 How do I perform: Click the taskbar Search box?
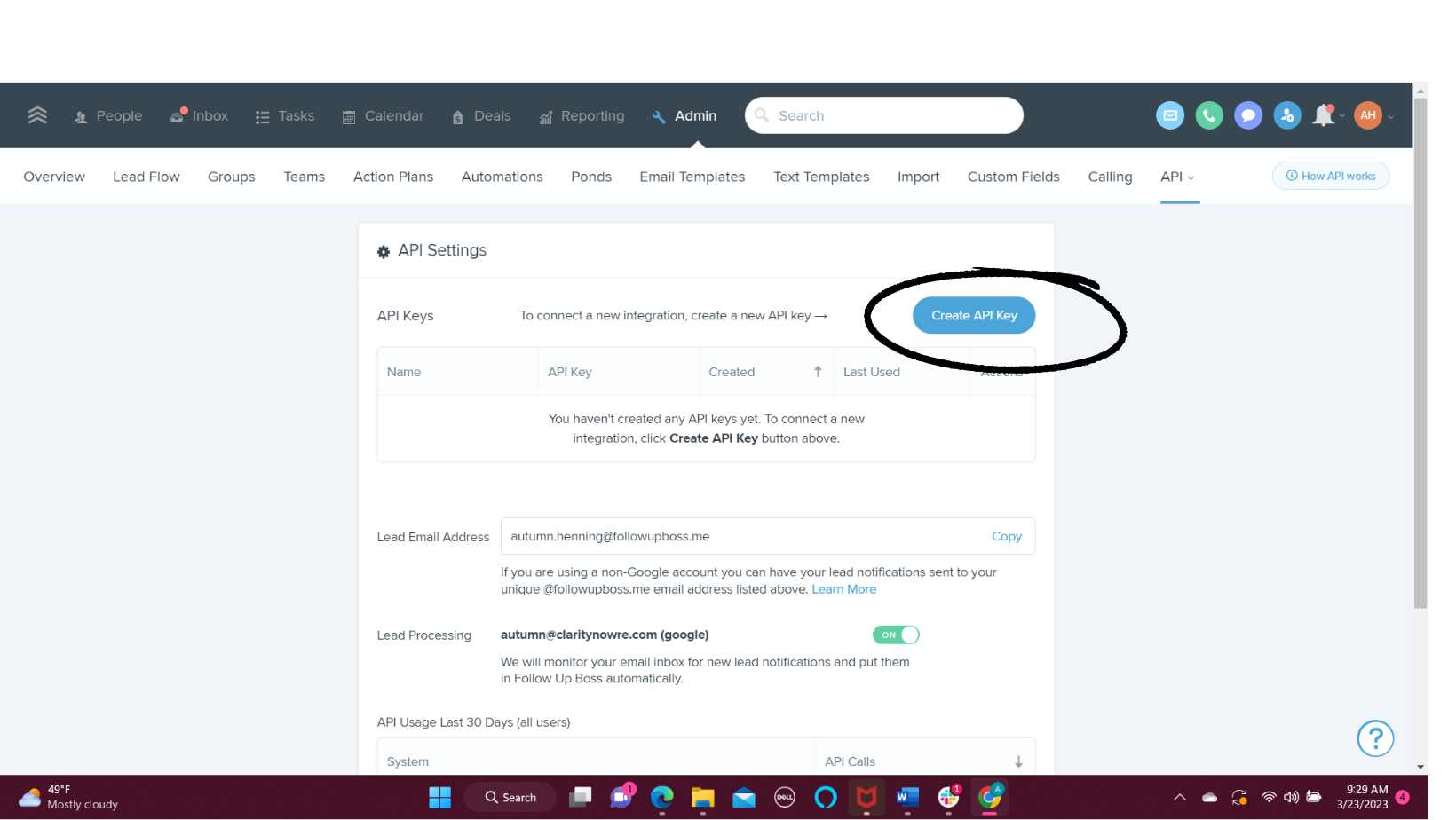(x=510, y=798)
